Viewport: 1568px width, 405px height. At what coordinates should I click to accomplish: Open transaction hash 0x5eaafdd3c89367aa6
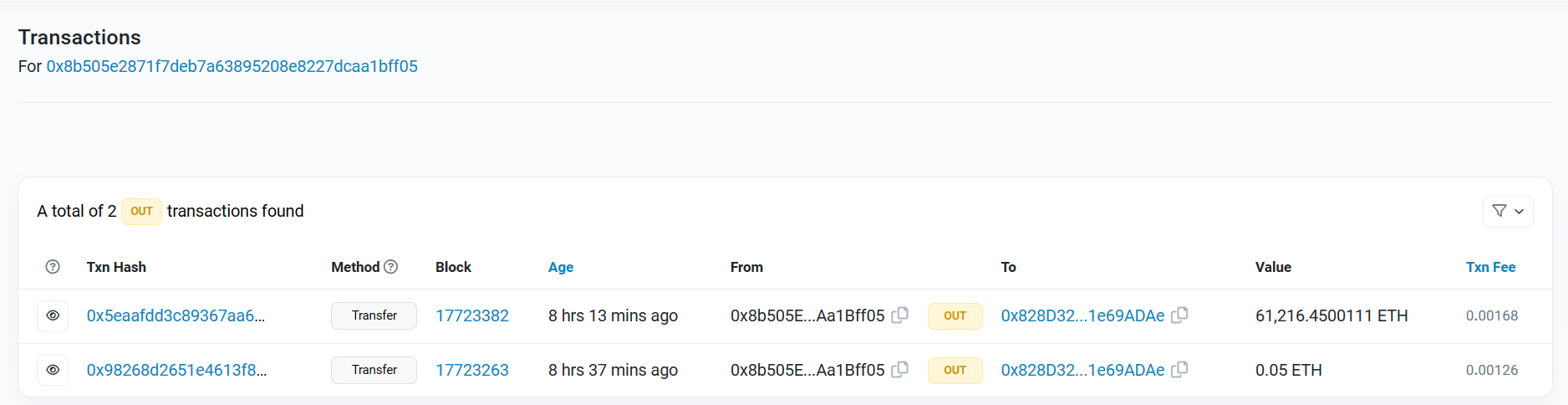[x=176, y=315]
